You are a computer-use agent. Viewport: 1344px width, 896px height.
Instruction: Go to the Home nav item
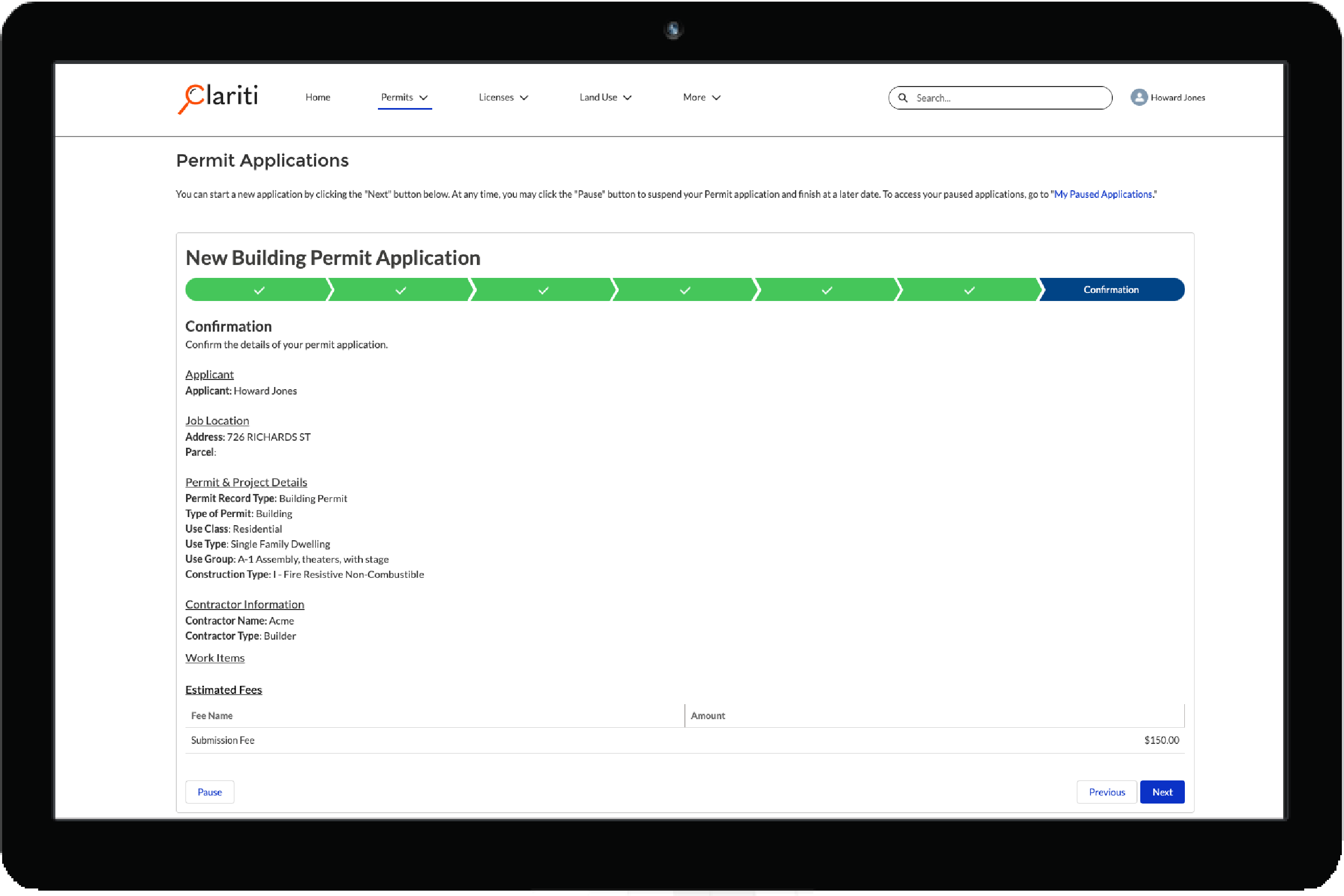(318, 97)
